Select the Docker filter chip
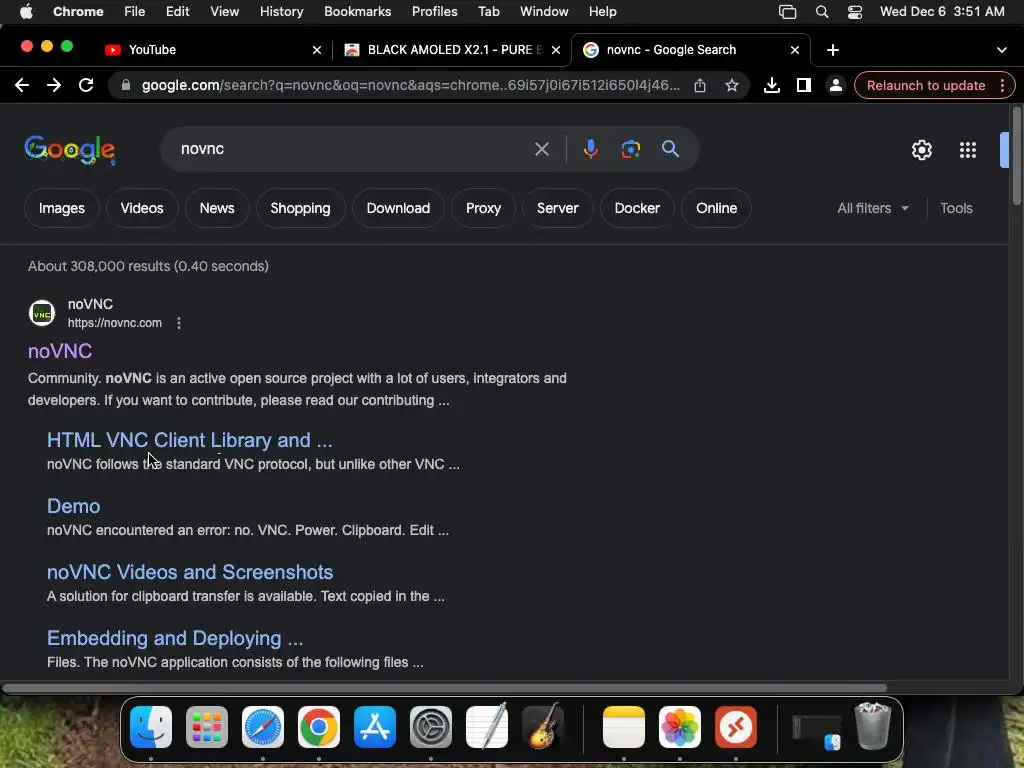The width and height of the screenshot is (1024, 768). coord(637,208)
